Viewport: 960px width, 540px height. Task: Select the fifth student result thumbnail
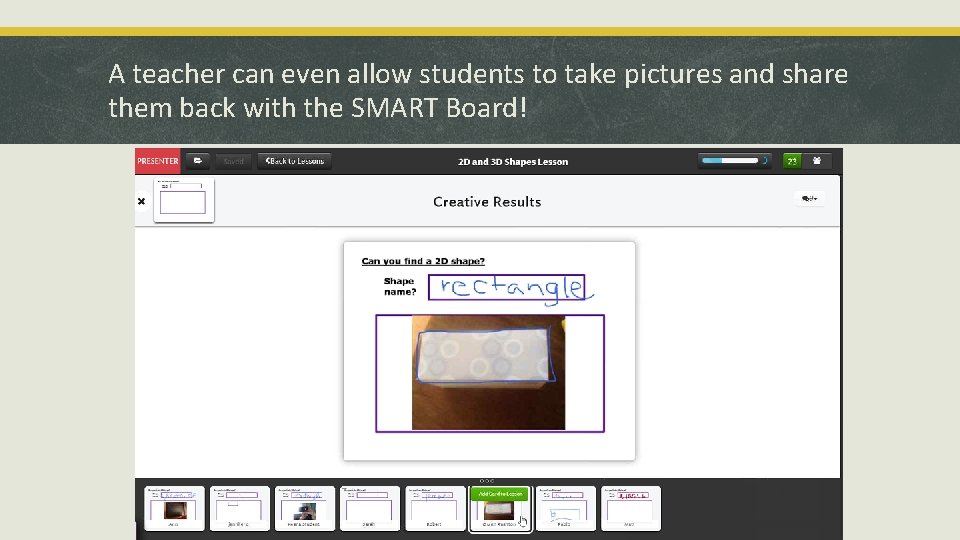coord(435,508)
